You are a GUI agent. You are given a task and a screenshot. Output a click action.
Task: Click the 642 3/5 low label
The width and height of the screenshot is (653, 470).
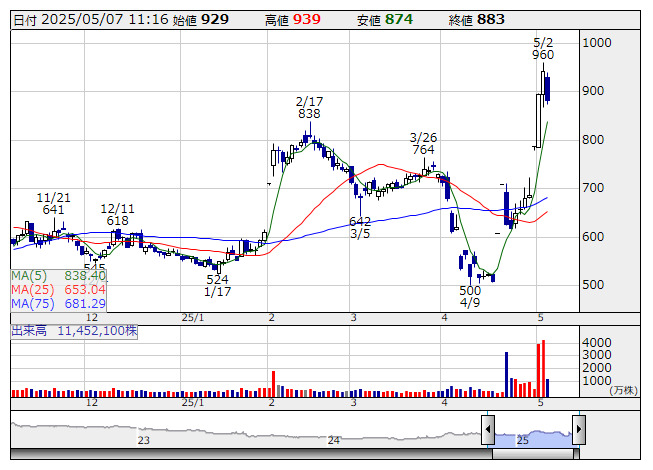tap(360, 227)
